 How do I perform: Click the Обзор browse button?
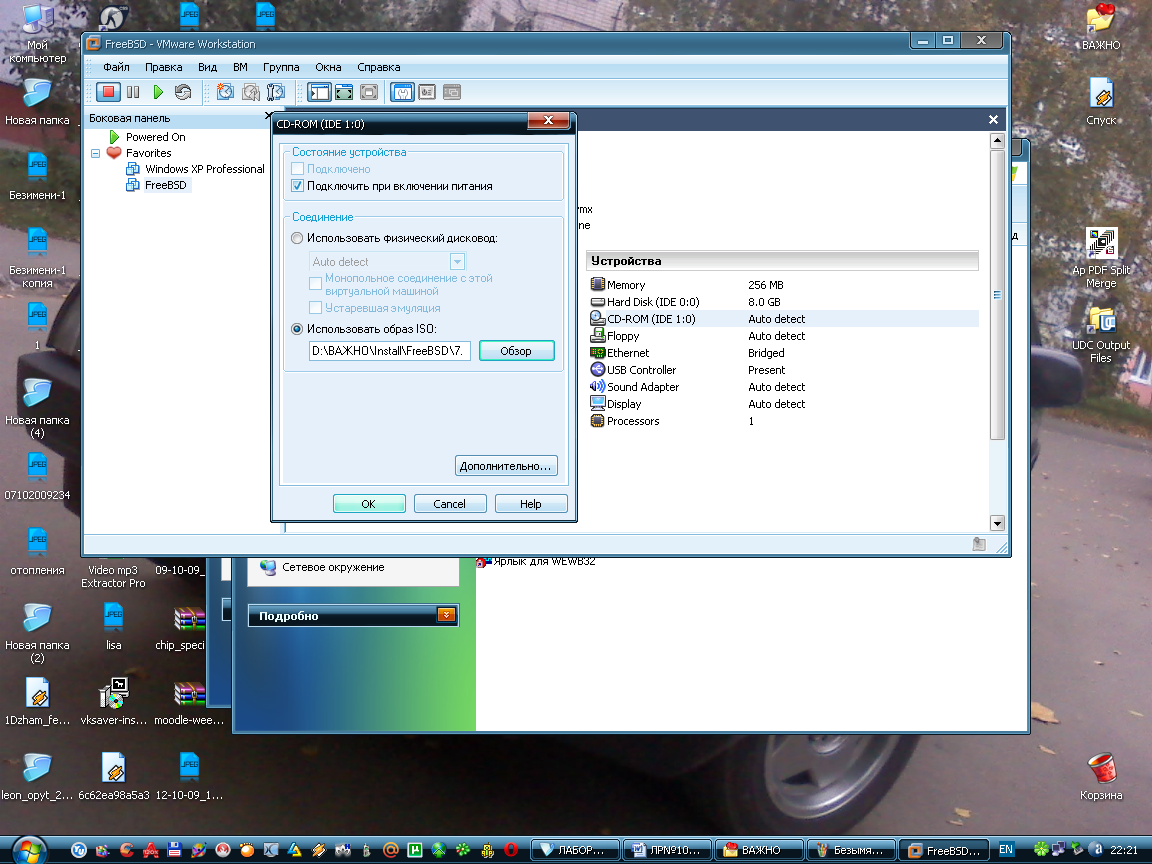point(516,351)
